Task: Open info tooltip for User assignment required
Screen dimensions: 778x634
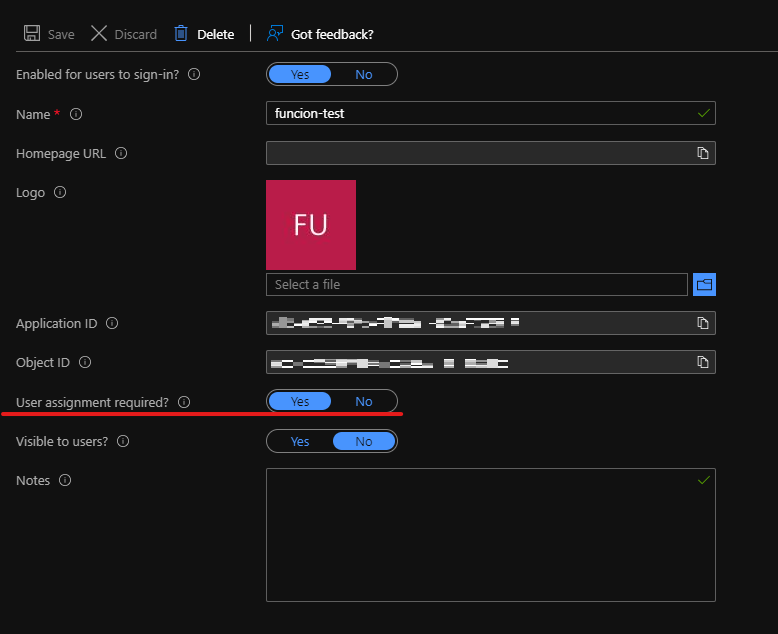Action: click(184, 402)
